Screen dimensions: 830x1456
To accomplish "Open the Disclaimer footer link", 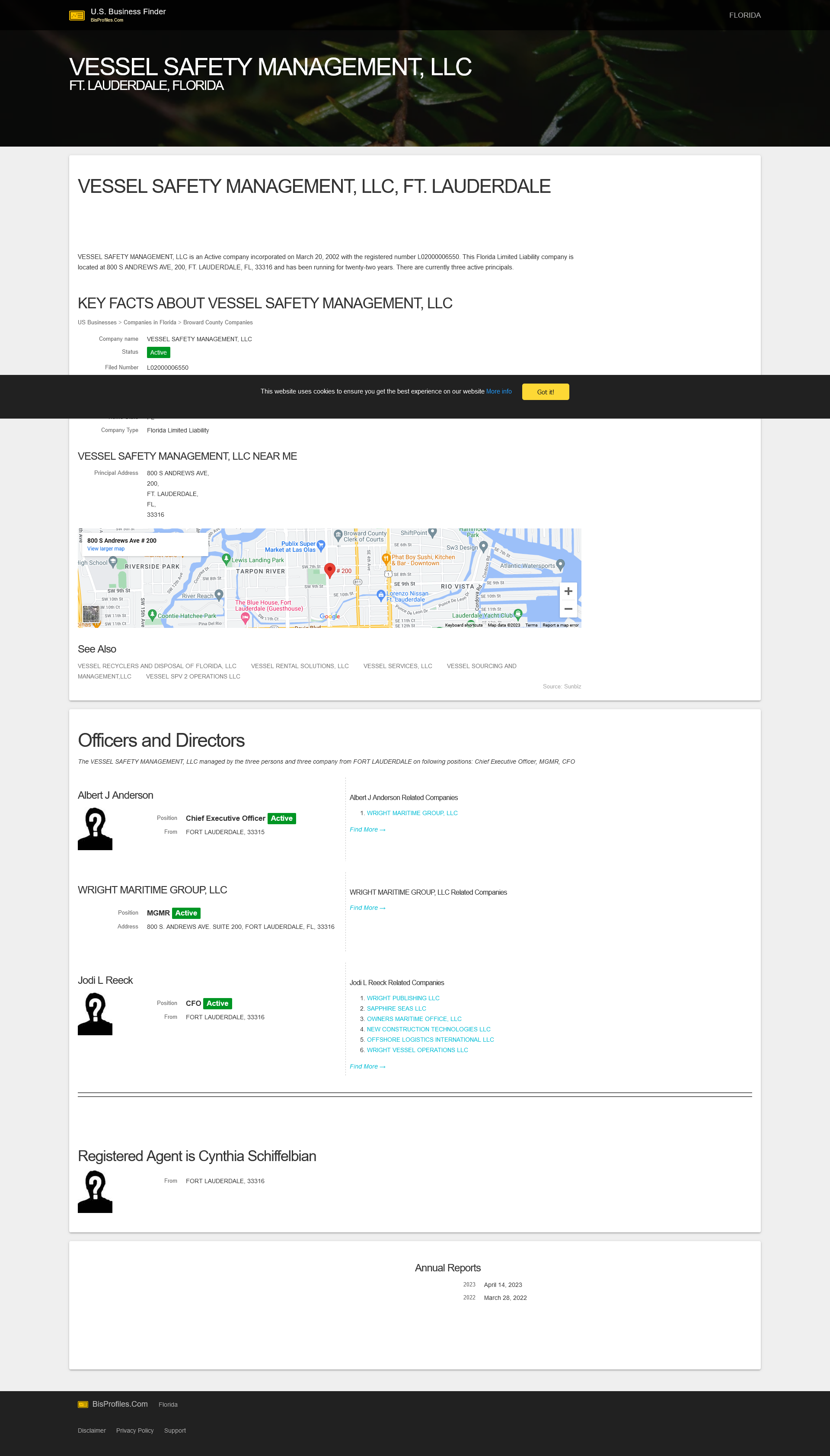I will (x=92, y=1430).
